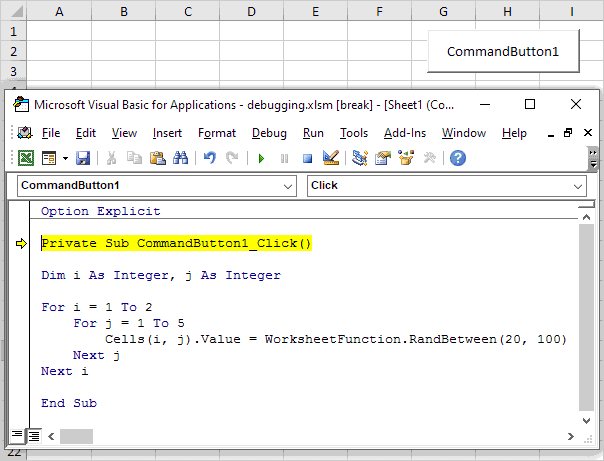Viewport: 604px width, 461px height.
Task: Maximize the Visual Basic editor window
Action: (530, 104)
